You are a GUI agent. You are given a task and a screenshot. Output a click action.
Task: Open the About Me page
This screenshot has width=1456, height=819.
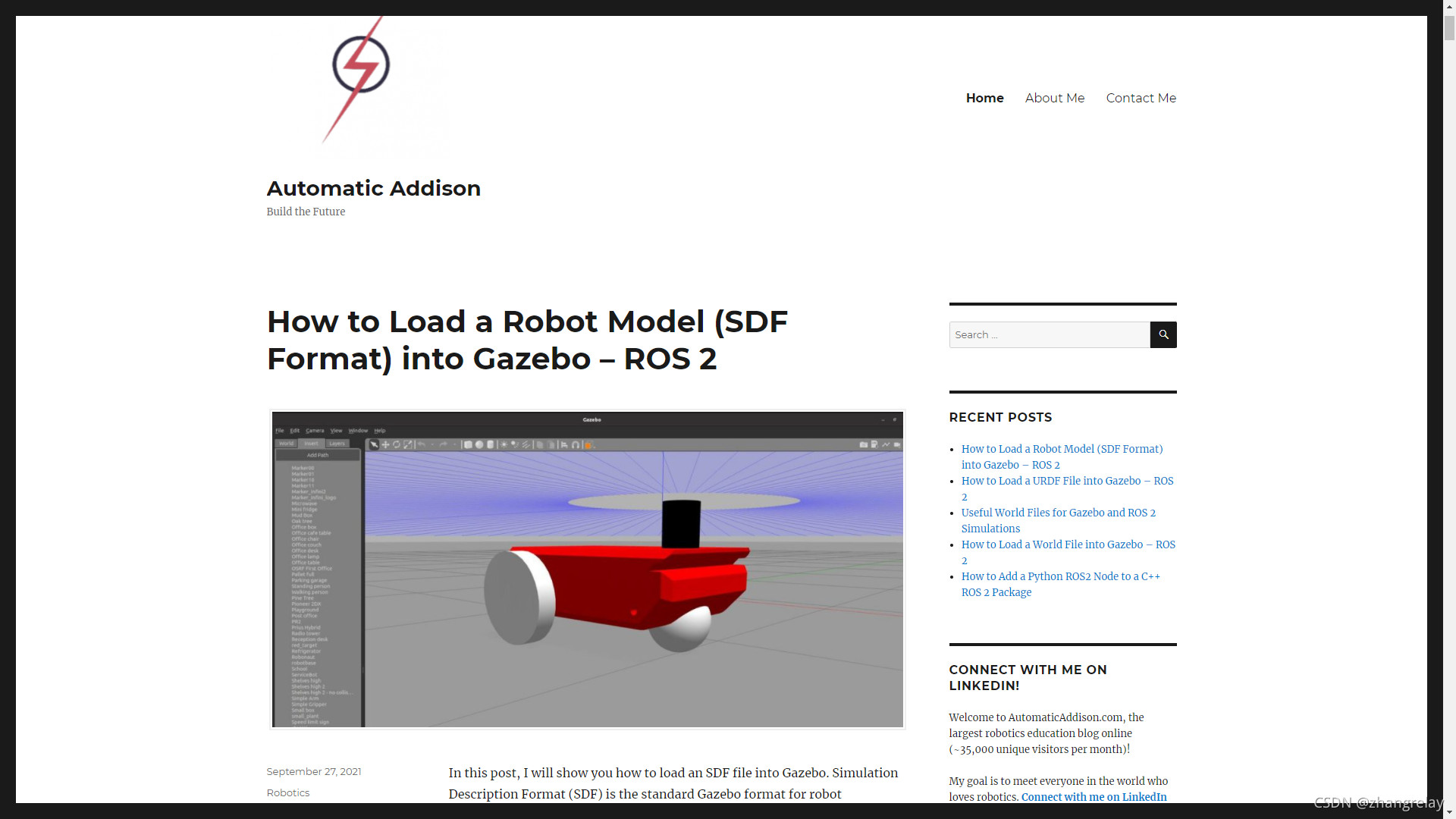click(x=1054, y=98)
